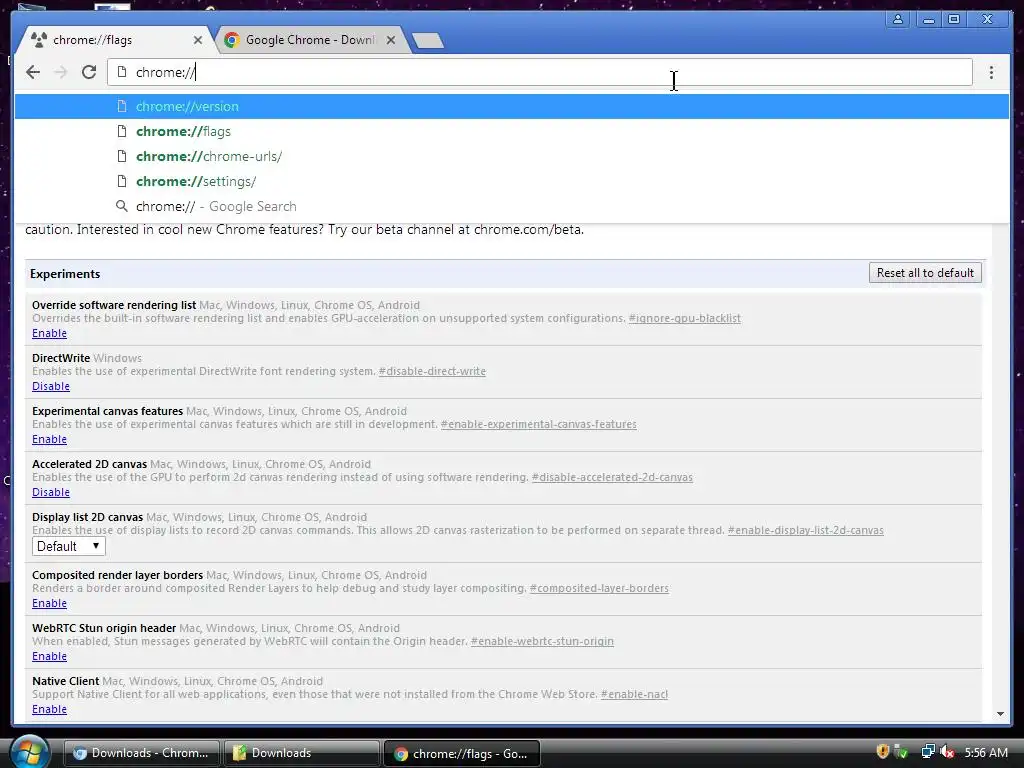Disable DirectWrite experiment
Image resolution: width=1024 pixels, height=768 pixels.
point(50,386)
